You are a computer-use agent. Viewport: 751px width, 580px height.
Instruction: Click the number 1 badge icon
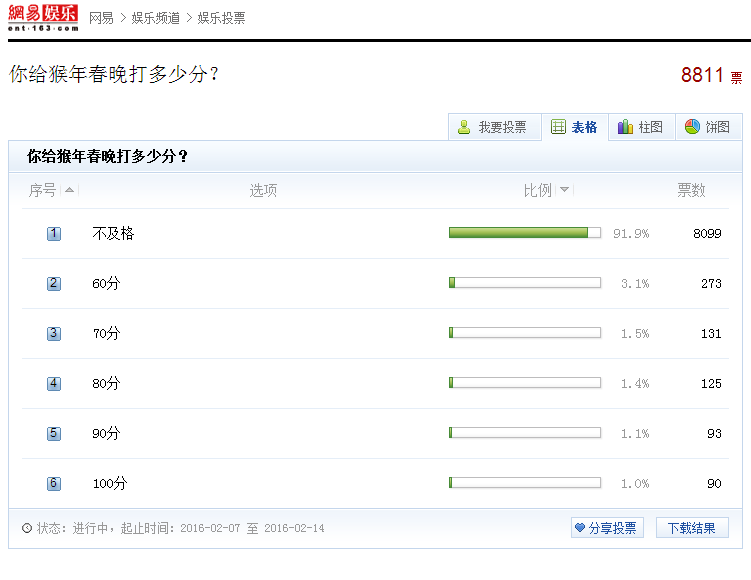point(54,233)
